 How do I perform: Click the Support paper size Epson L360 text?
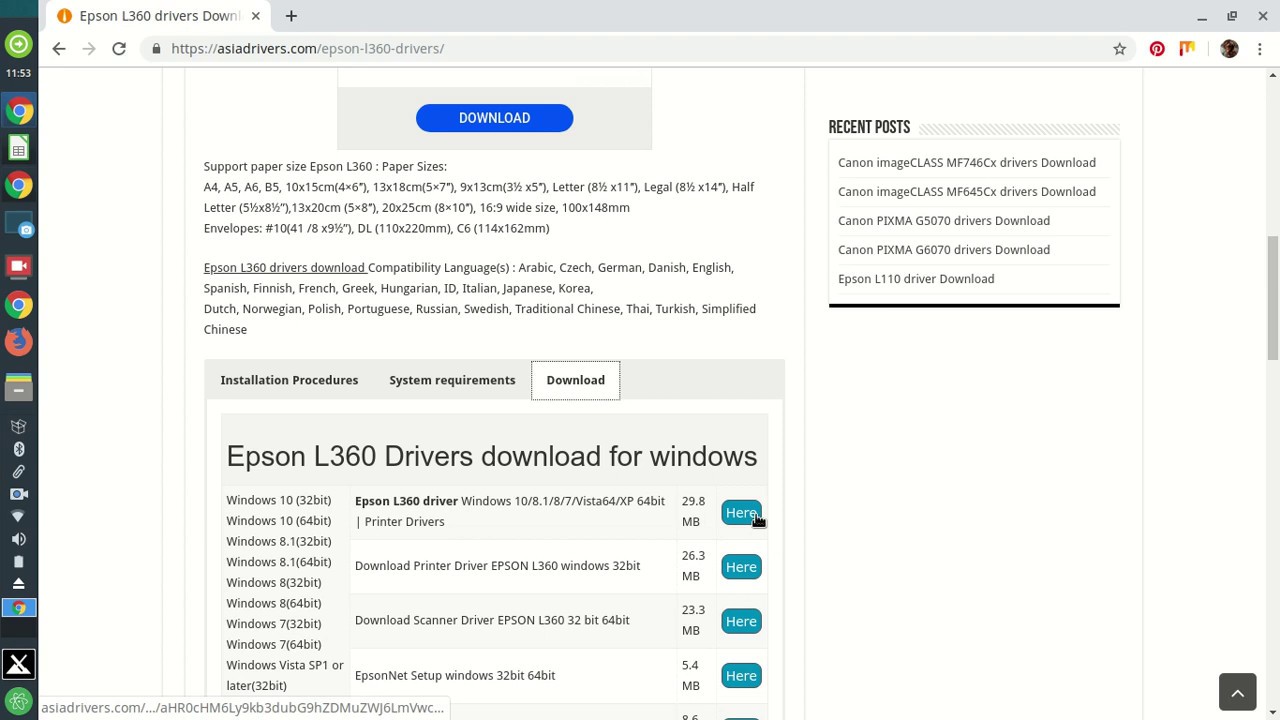point(325,166)
